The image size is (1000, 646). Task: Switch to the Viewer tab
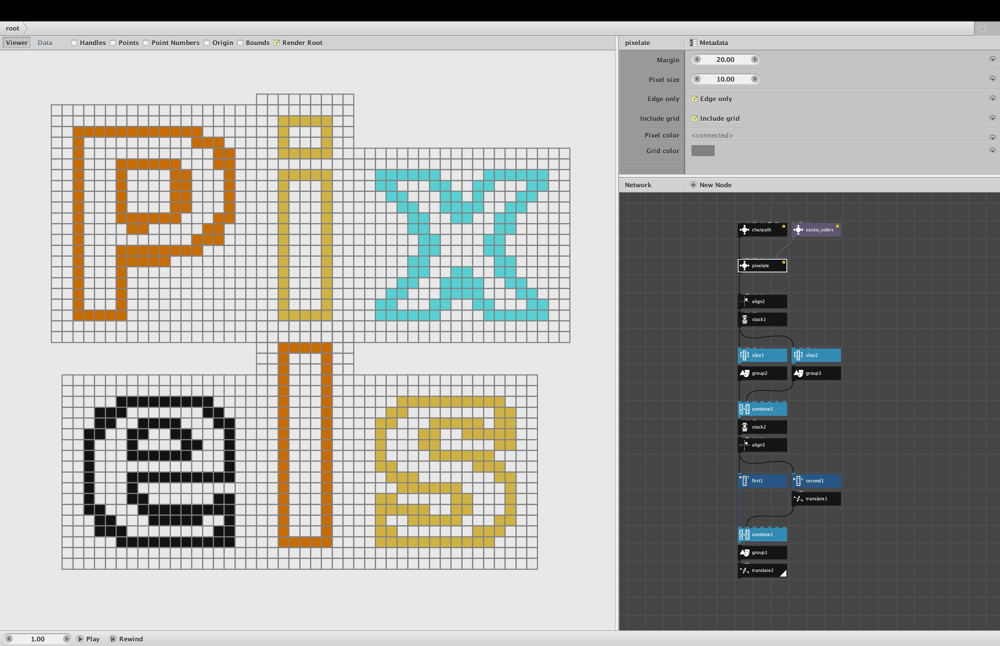pyautogui.click(x=17, y=43)
